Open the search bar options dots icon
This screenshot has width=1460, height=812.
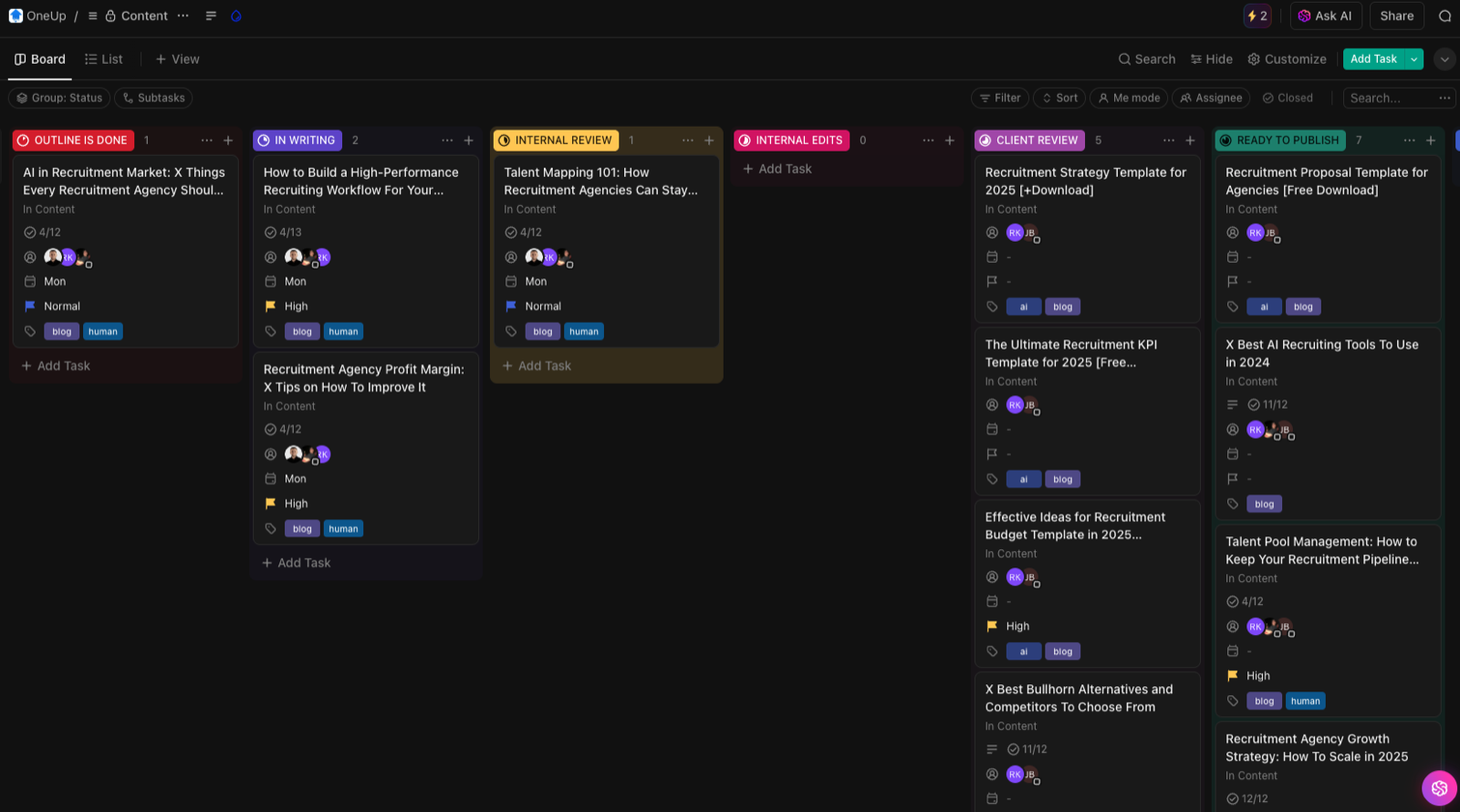(x=1444, y=98)
